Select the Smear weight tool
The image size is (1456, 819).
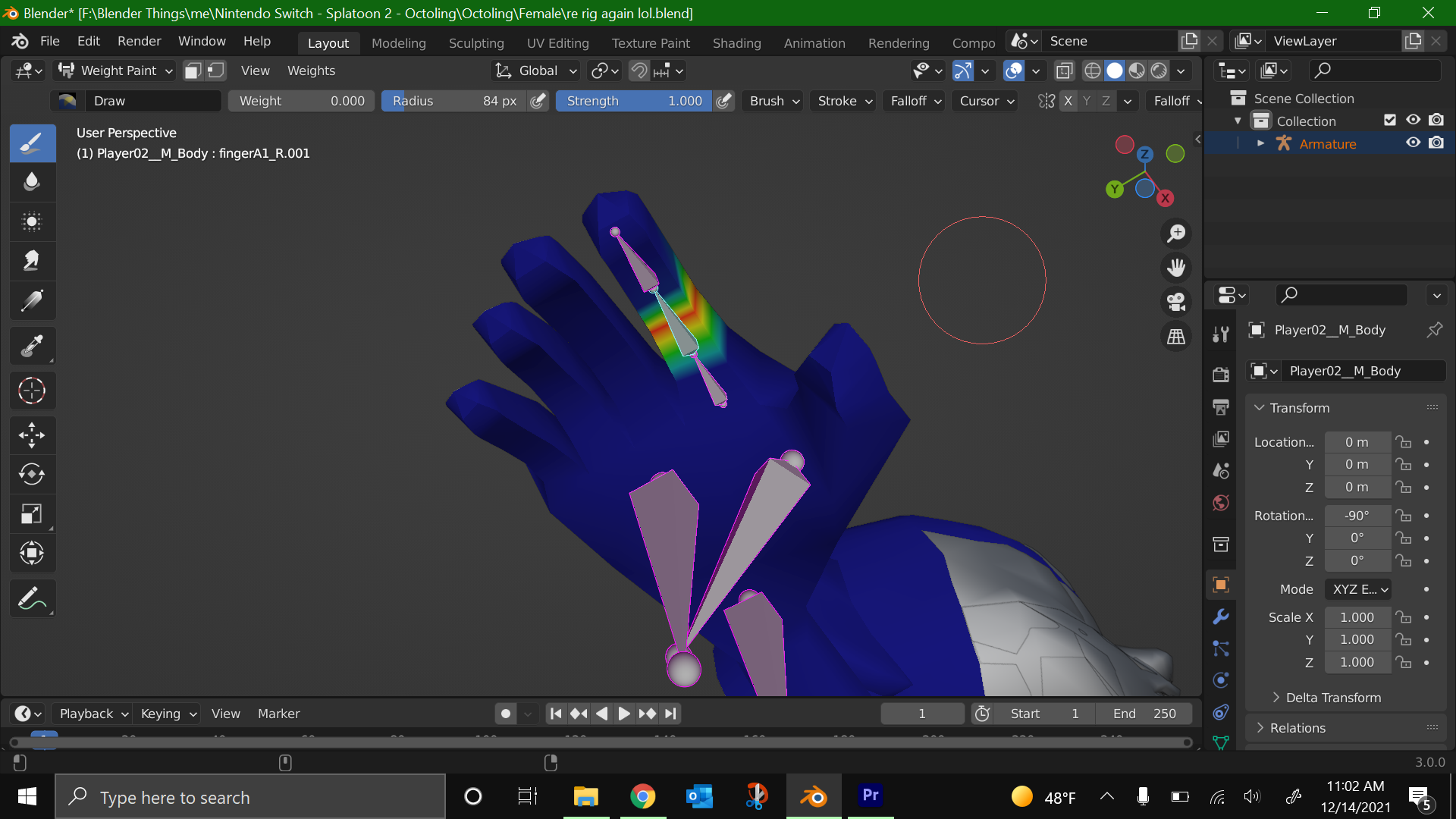click(32, 261)
